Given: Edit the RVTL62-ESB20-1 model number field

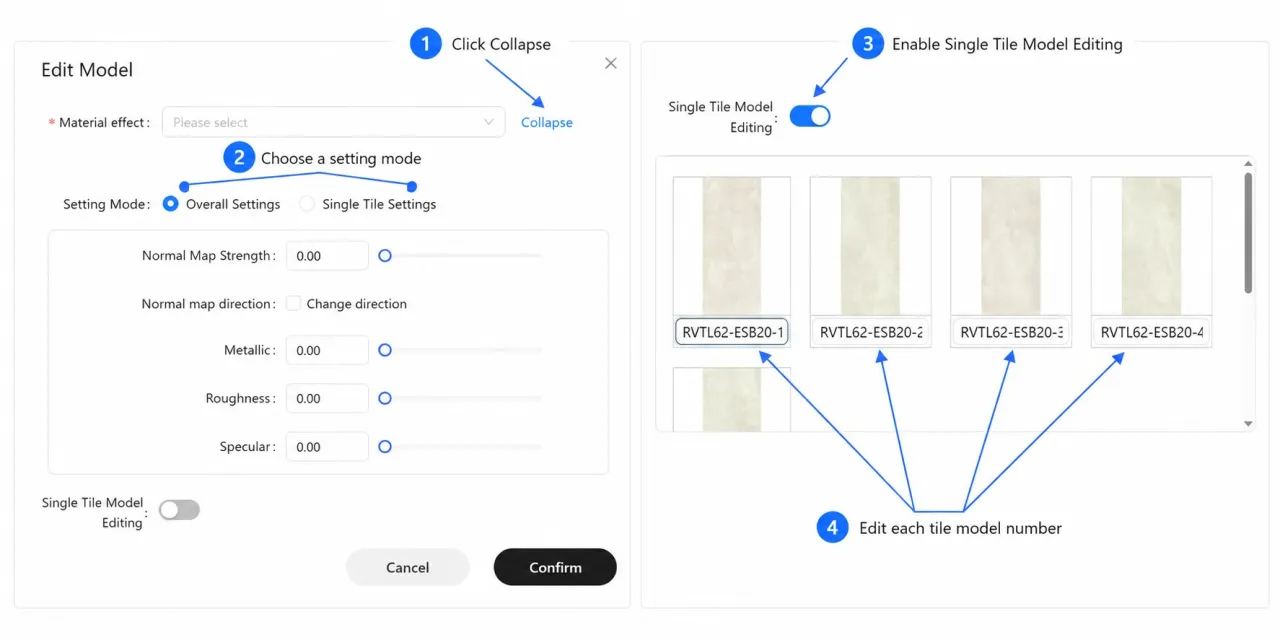Looking at the screenshot, I should pyautogui.click(x=732, y=332).
